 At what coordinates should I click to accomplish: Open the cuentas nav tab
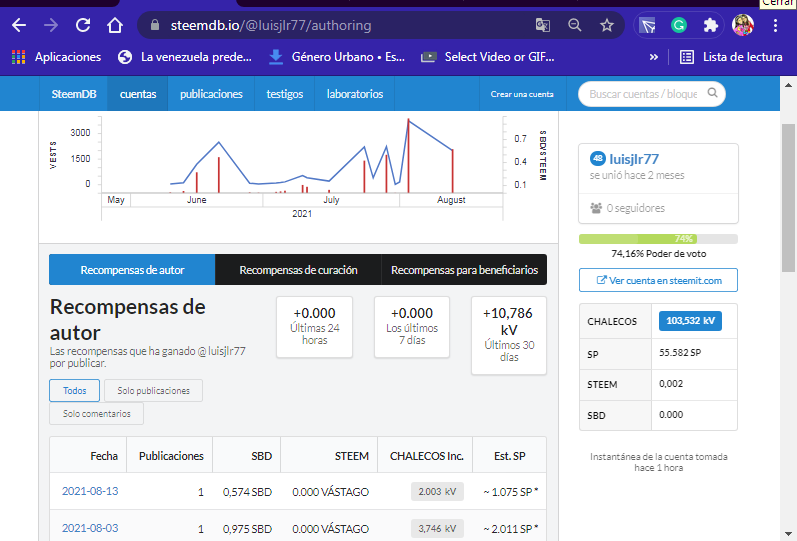[x=138, y=94]
